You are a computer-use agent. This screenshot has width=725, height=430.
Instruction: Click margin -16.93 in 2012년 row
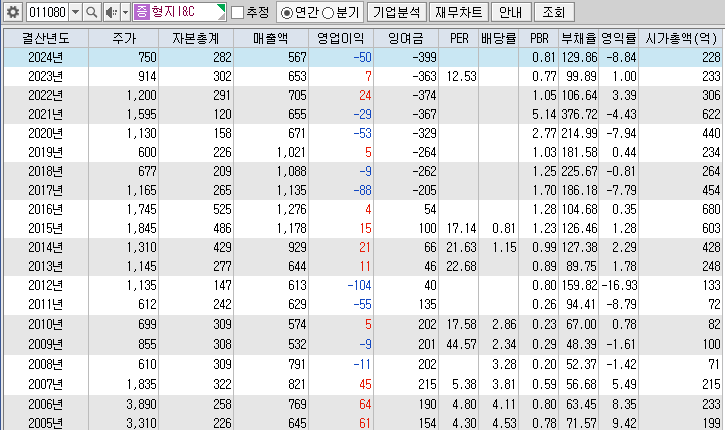point(619,285)
